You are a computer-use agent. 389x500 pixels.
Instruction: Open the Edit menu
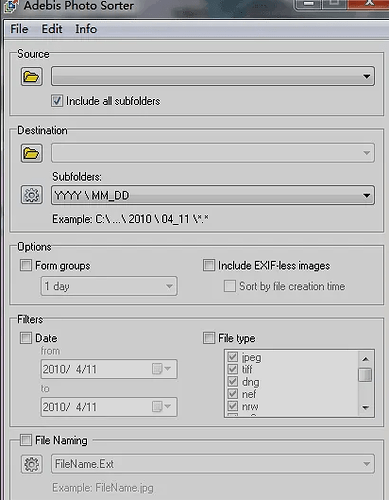click(52, 29)
